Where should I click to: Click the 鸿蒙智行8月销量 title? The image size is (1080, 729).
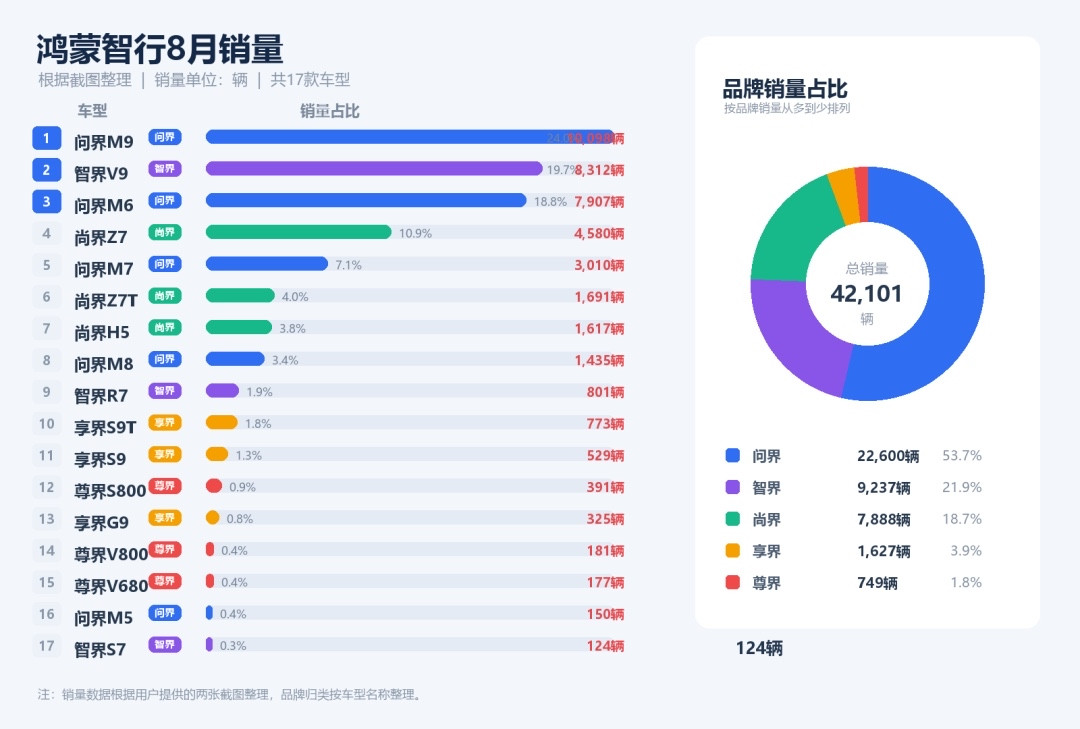(x=160, y=50)
